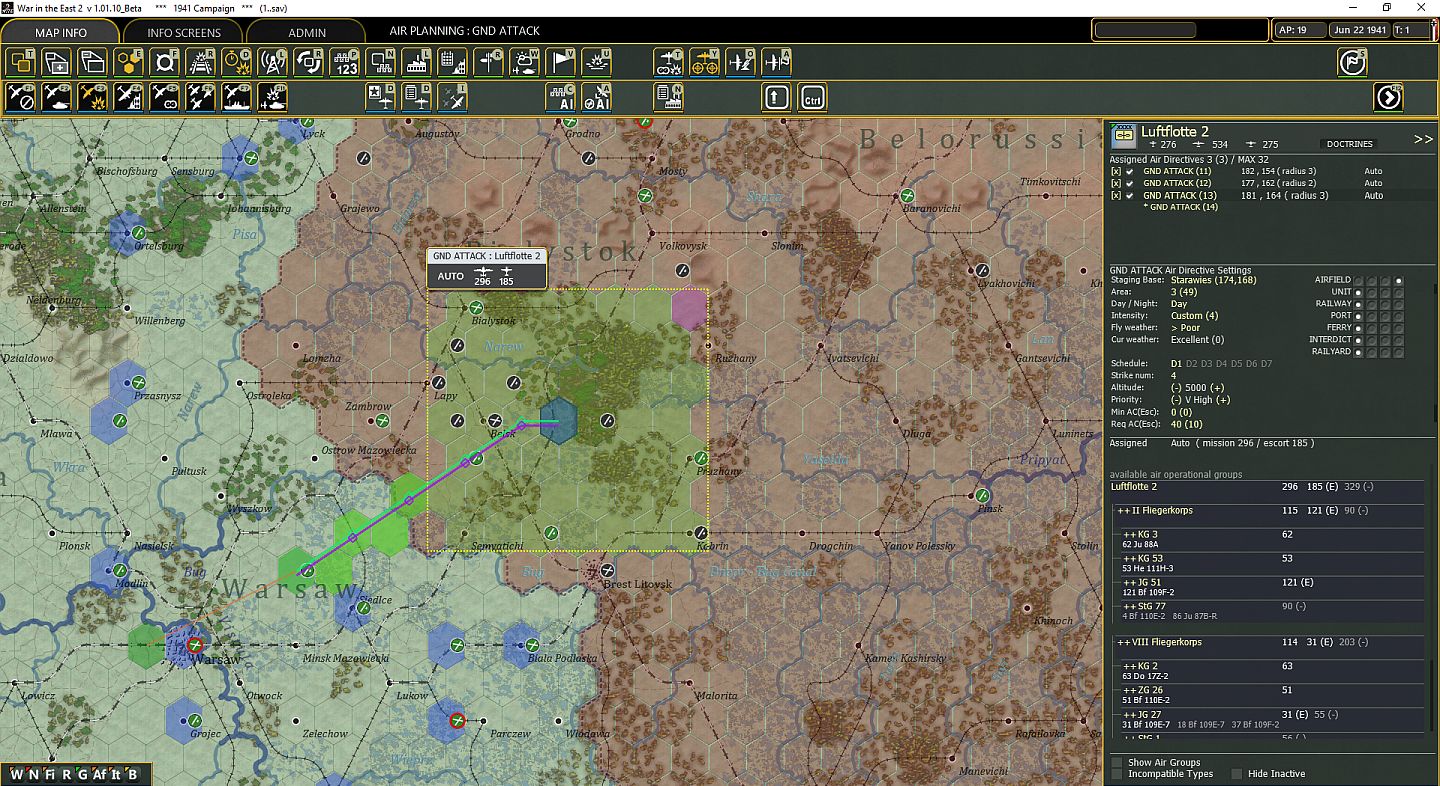Click the unit numbers 123 toolbar icon

pos(345,62)
